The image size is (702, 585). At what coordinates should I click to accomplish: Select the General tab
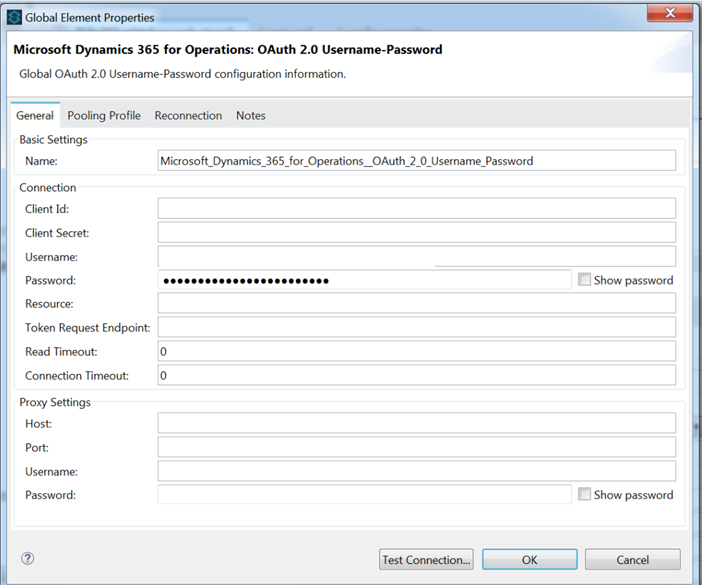35,116
